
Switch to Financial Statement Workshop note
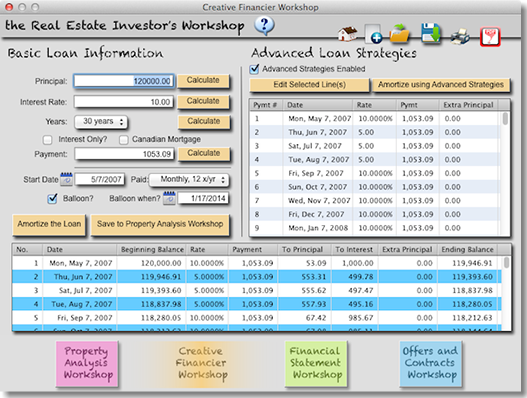tap(316, 364)
